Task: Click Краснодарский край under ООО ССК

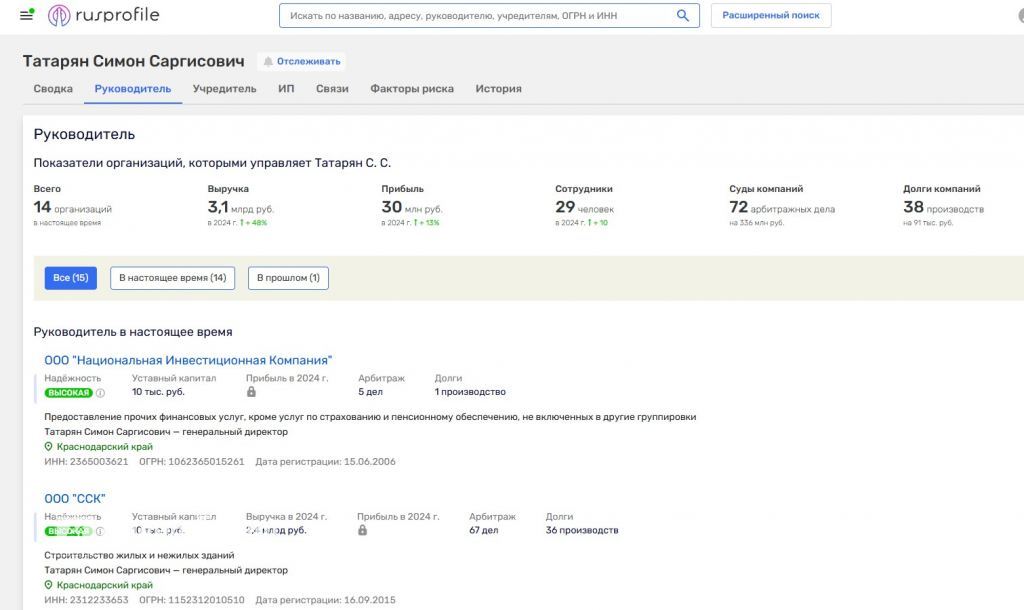Action: pos(104,585)
